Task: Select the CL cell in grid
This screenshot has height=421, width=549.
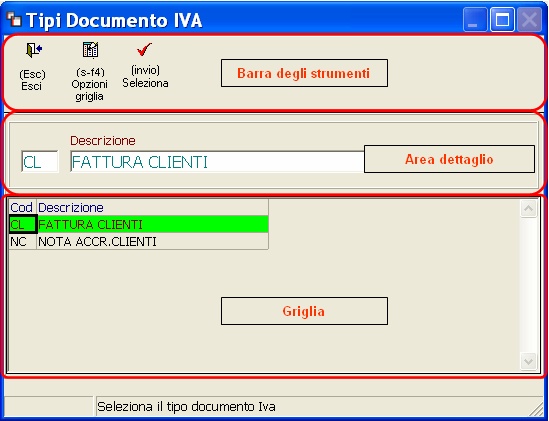Action: point(23,224)
